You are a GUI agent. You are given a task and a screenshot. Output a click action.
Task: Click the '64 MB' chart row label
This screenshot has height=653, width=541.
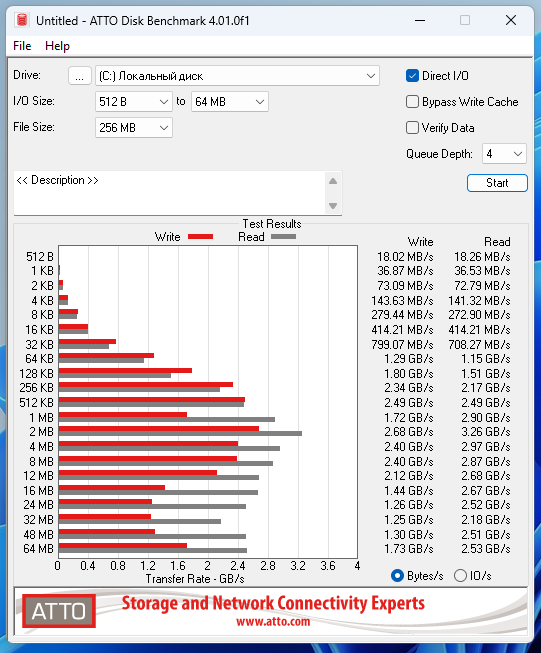pyautogui.click(x=38, y=549)
